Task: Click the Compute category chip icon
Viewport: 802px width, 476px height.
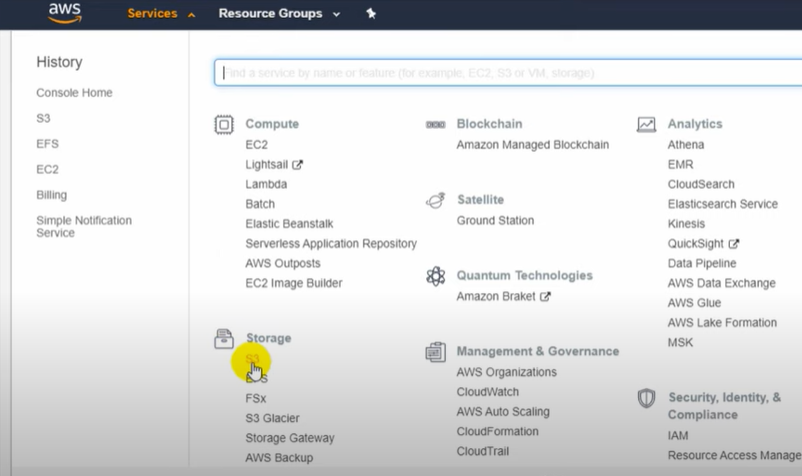Action: pos(224,125)
